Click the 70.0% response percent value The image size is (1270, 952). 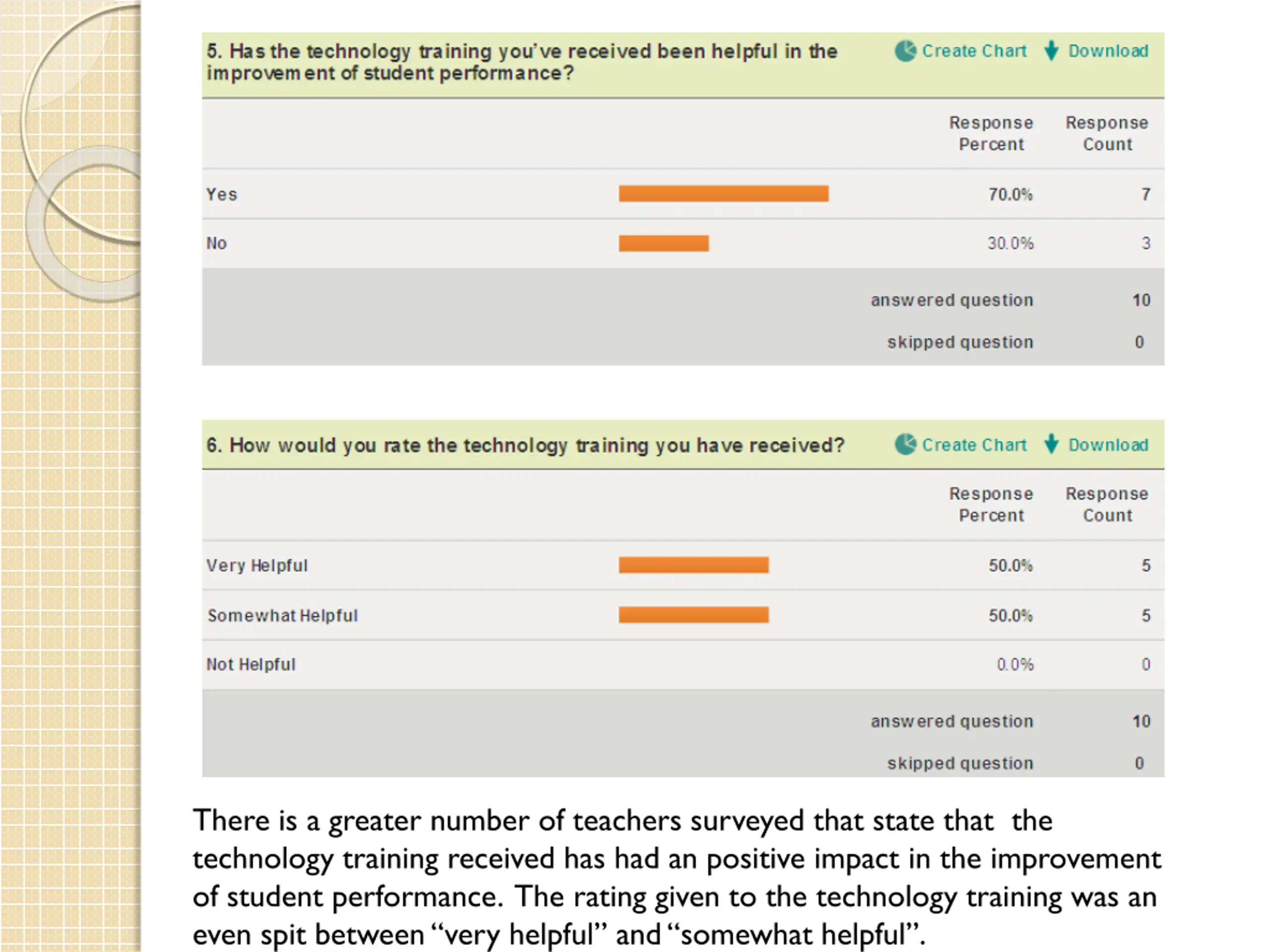[x=1011, y=194]
